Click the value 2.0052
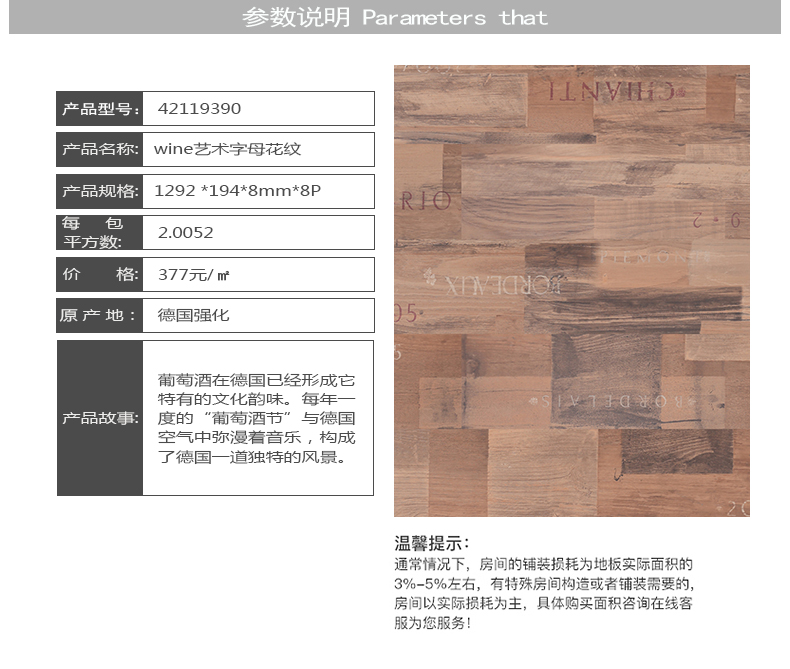This screenshot has height=669, width=790. tap(186, 233)
